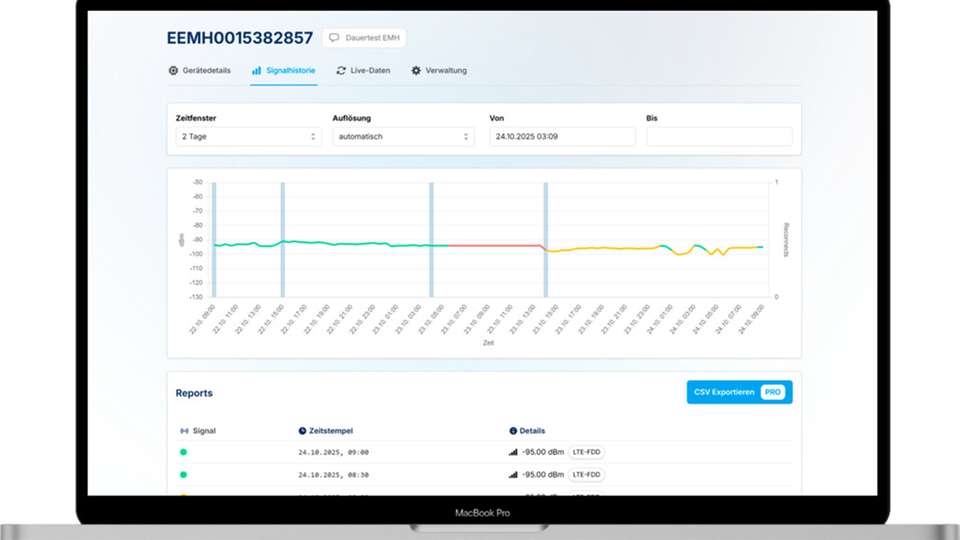Click the bar chart icon for Signalhistorie
This screenshot has height=540, width=960.
256,71
